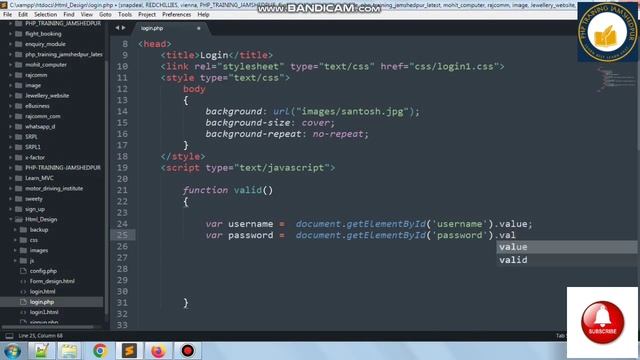This screenshot has width=640, height=360.
Task: Select the css subfolder icon
Action: (23, 240)
